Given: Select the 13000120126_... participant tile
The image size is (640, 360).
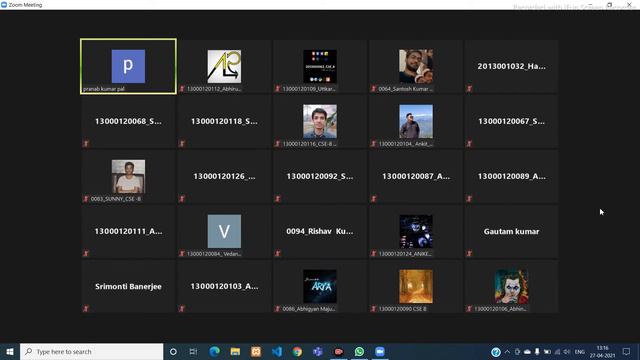Looking at the screenshot, I should 224,176.
